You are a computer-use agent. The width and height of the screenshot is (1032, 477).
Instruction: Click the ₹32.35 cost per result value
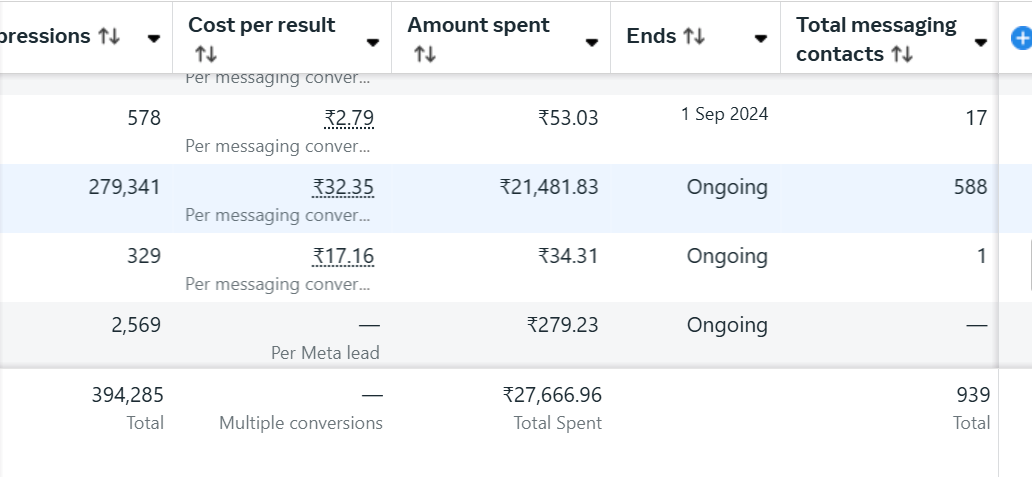pyautogui.click(x=343, y=188)
